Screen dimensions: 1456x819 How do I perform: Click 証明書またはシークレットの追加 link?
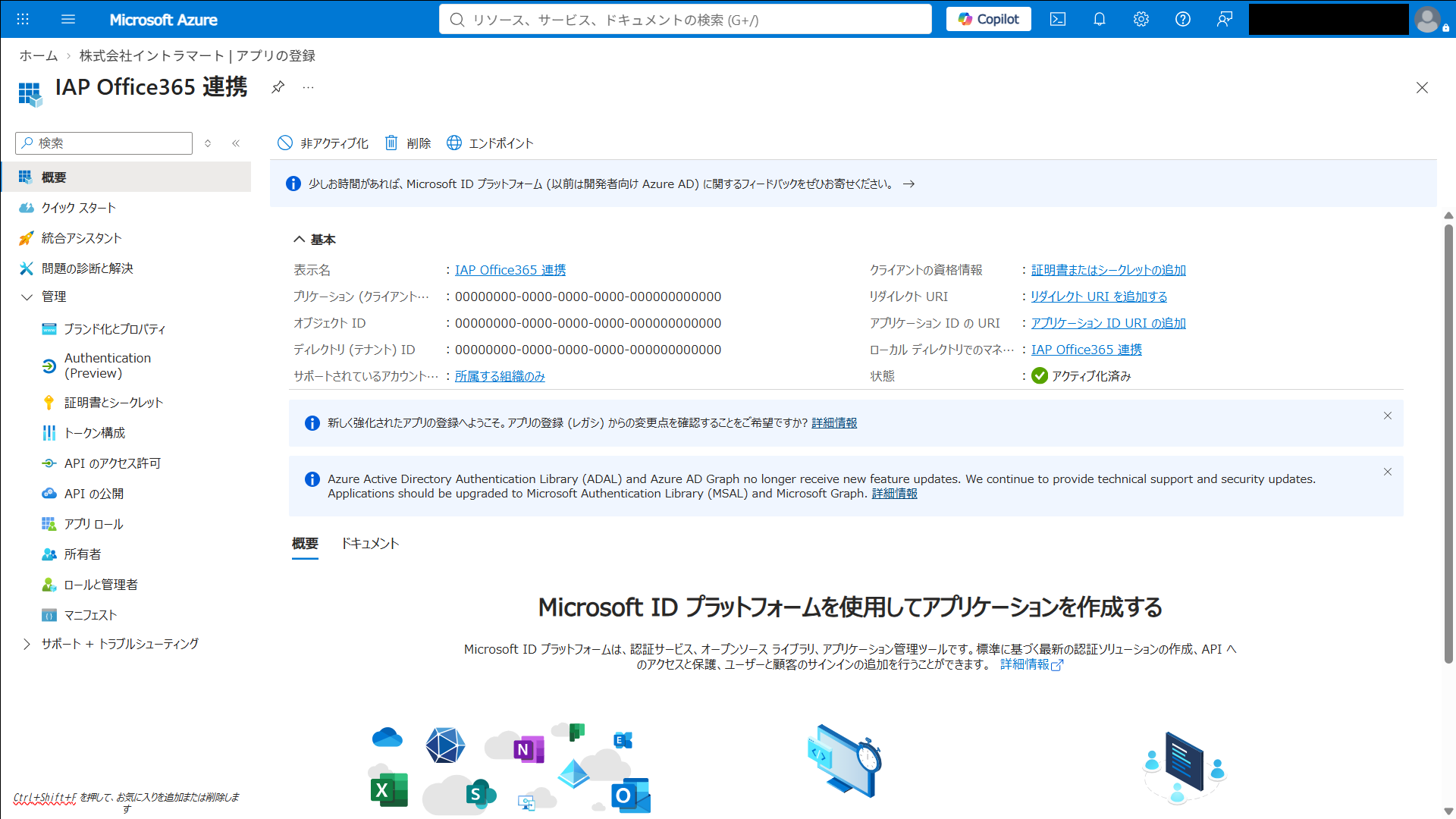click(x=1108, y=270)
